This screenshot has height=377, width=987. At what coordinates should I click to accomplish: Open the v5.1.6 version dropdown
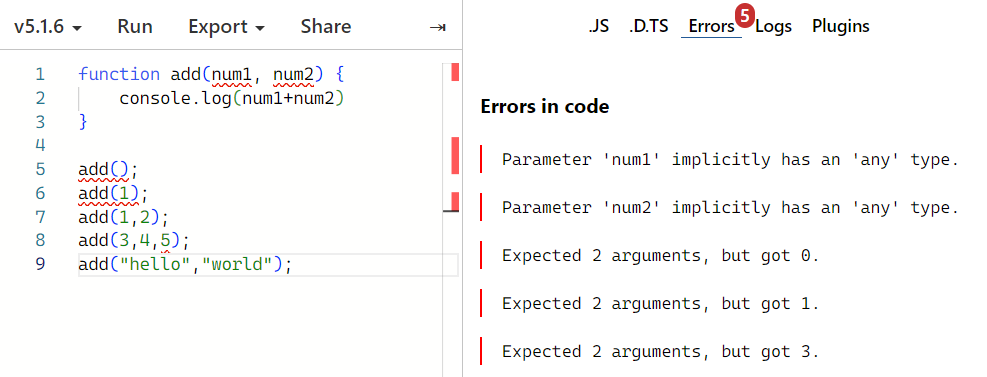pos(48,27)
